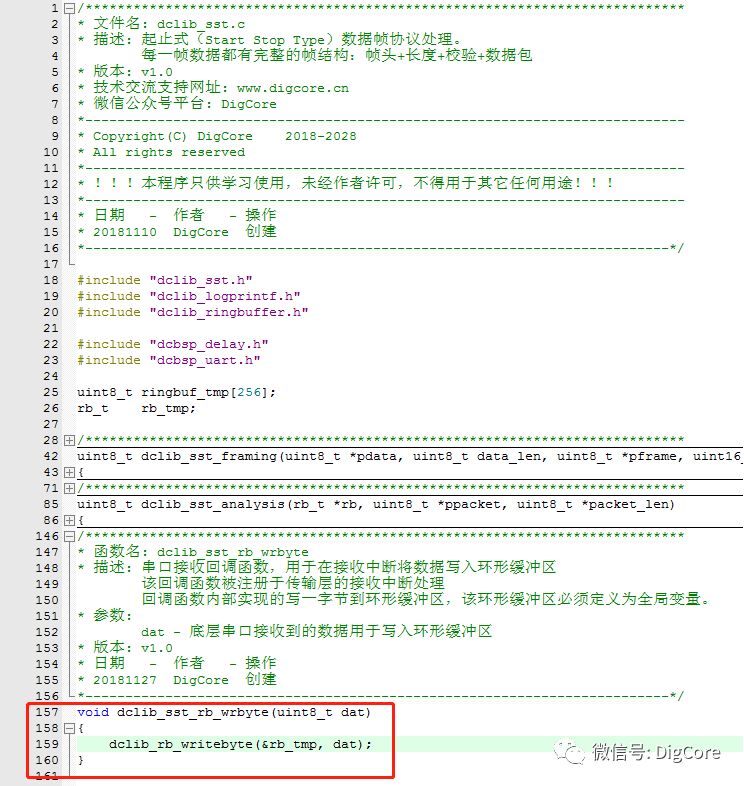Click the text "dclib_sst.c" on line 2

pos(201,24)
